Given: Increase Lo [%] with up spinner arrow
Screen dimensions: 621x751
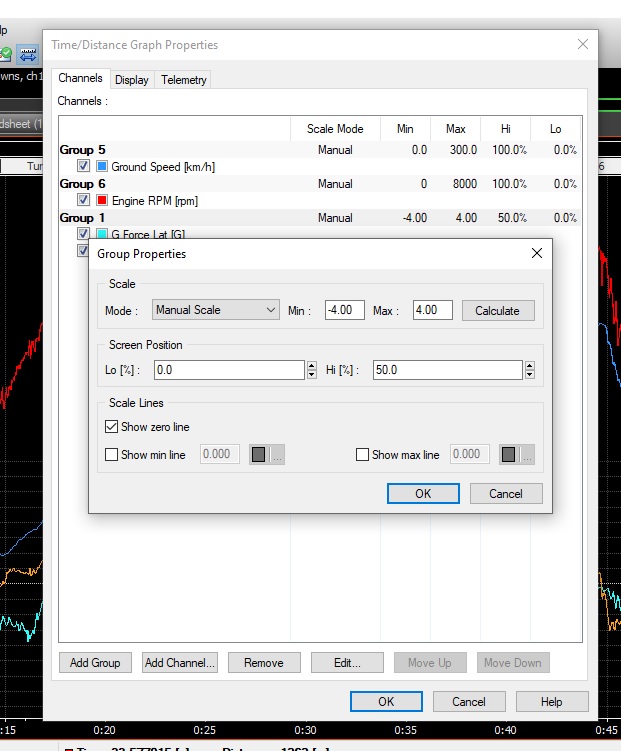Looking at the screenshot, I should (x=312, y=366).
